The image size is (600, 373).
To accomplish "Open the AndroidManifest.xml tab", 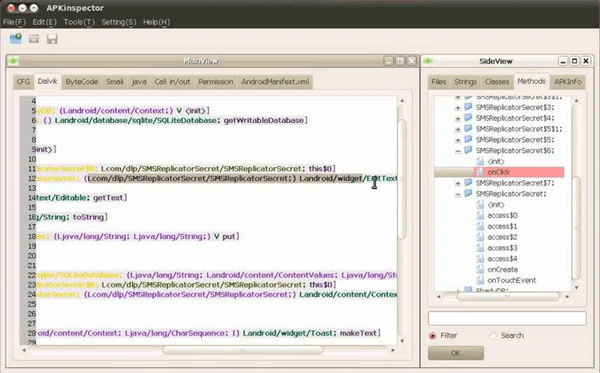I will [275, 82].
